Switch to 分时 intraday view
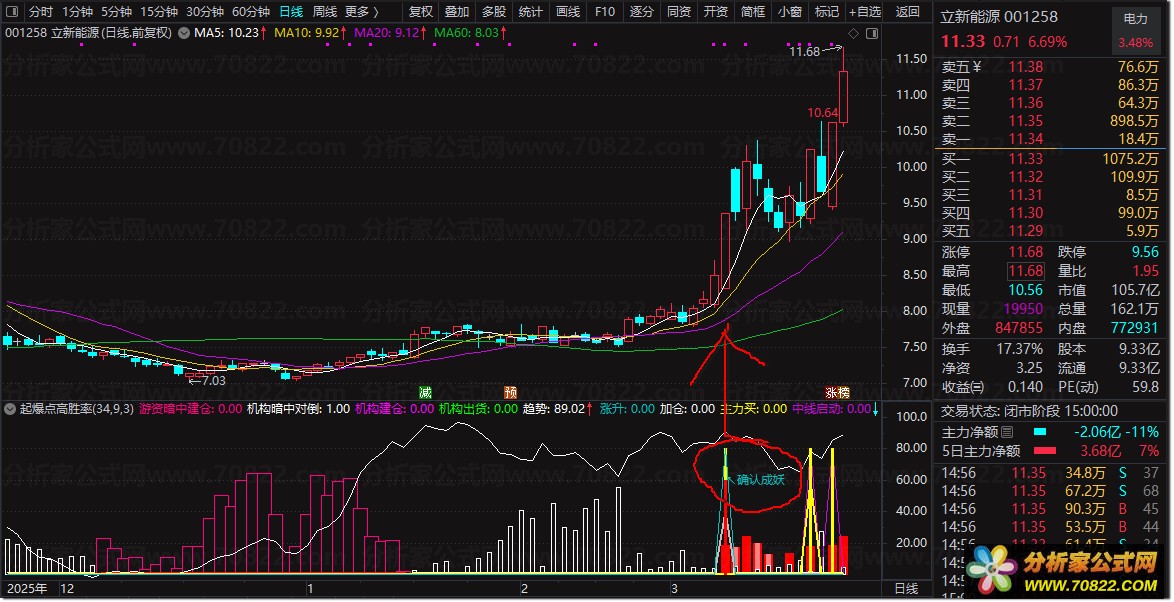 point(40,11)
